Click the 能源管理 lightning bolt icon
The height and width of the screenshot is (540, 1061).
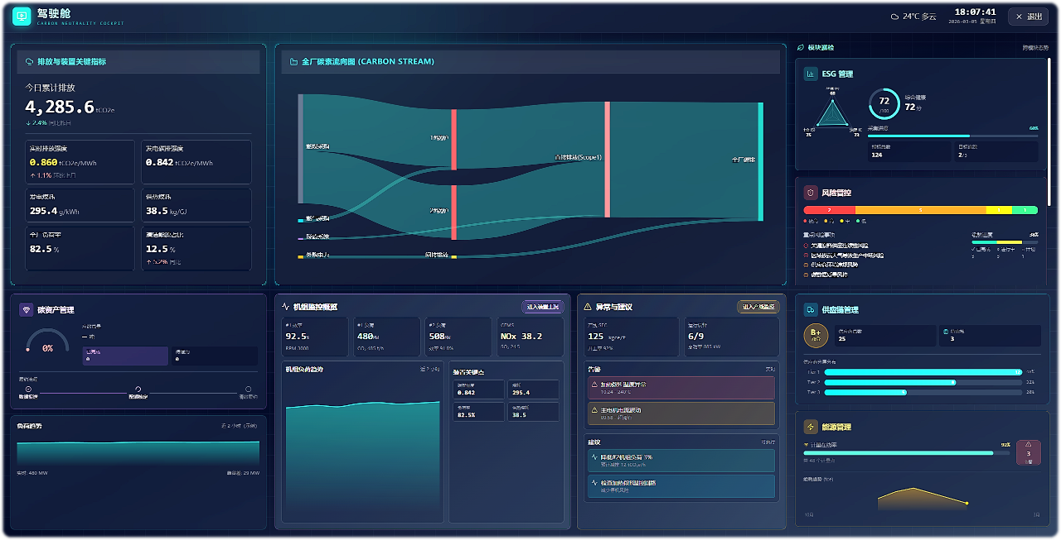(810, 427)
